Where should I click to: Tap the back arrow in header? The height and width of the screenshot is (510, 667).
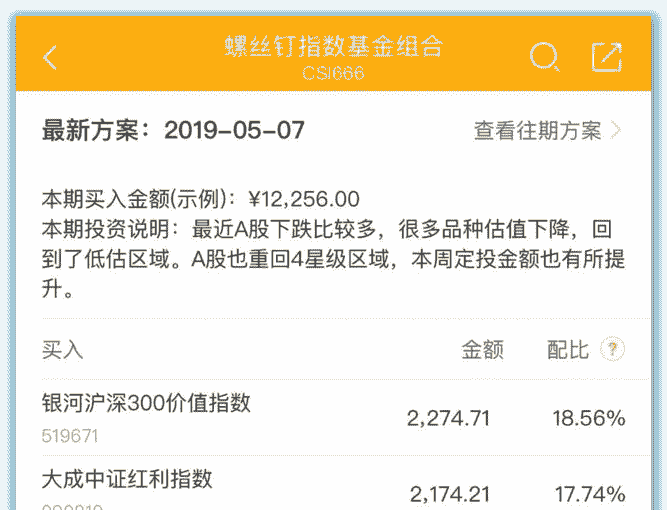point(50,57)
